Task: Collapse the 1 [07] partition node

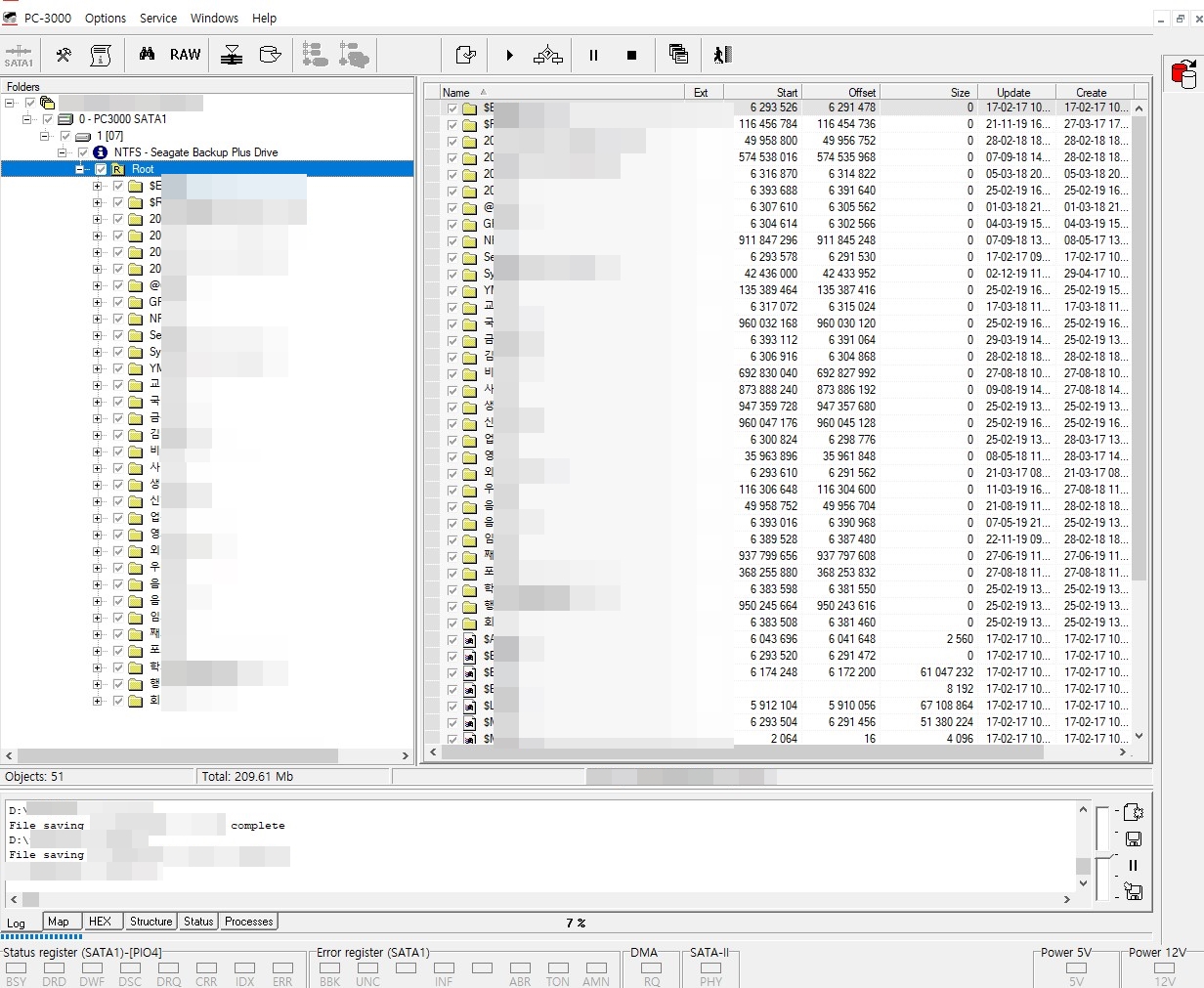Action: click(45, 136)
